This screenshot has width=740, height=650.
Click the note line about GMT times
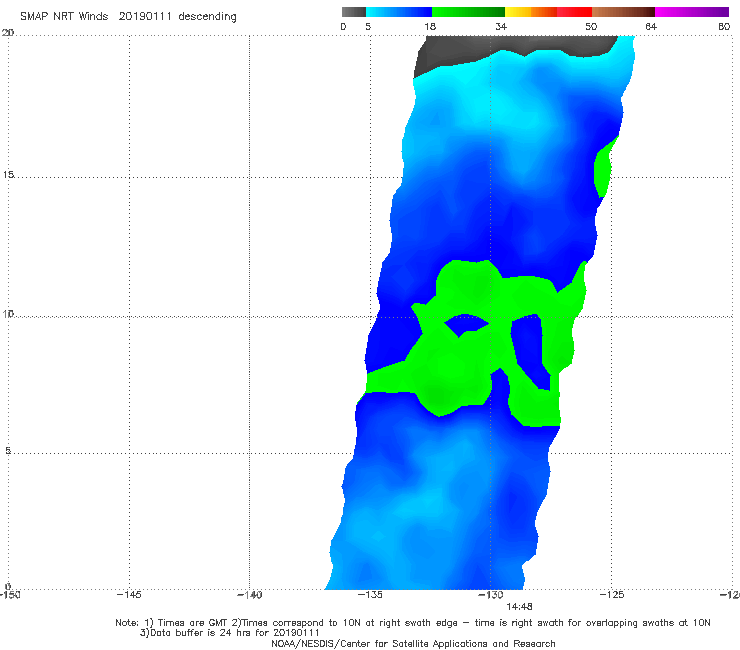413,623
